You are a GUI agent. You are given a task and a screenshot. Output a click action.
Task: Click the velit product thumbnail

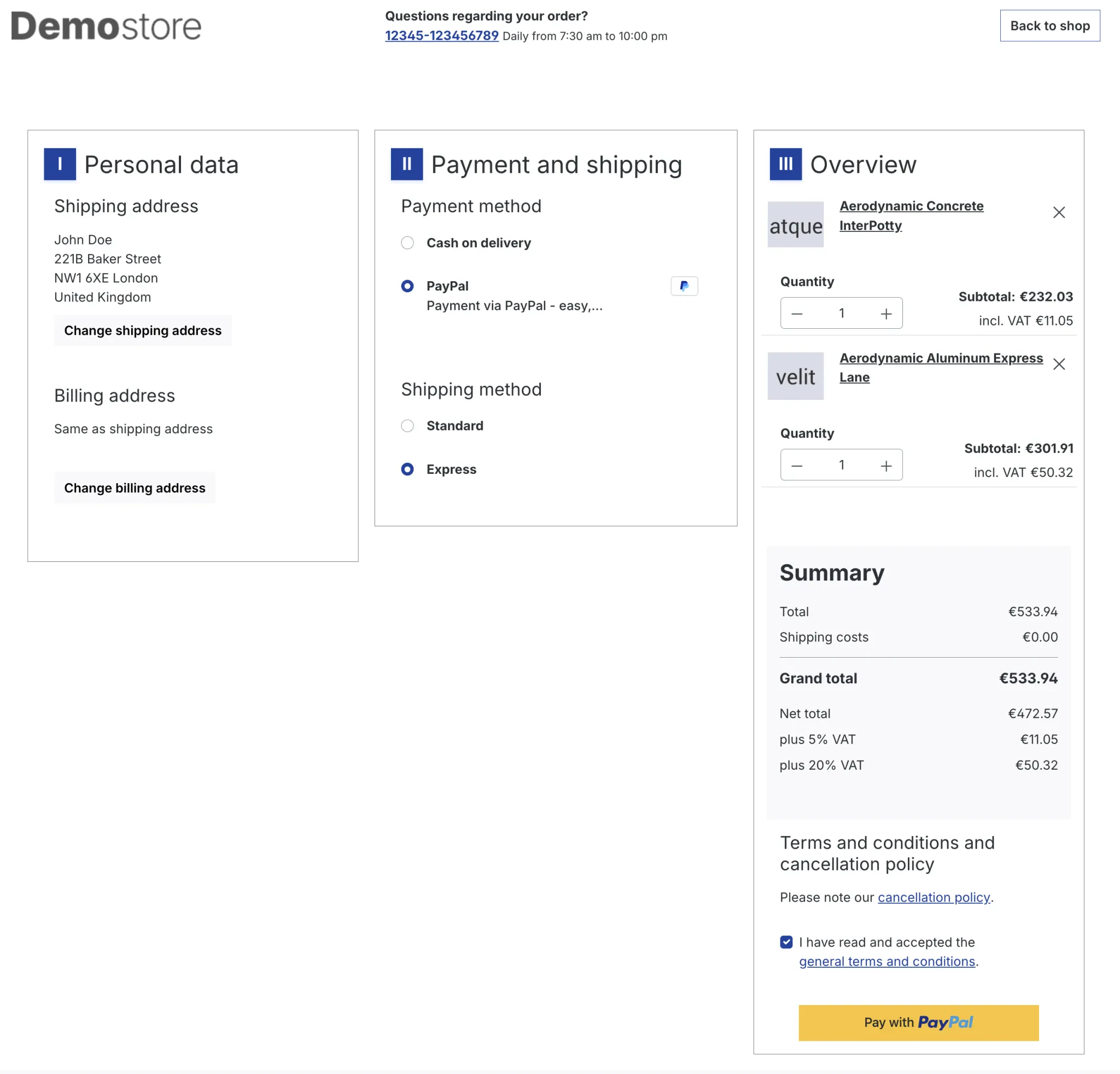(795, 376)
